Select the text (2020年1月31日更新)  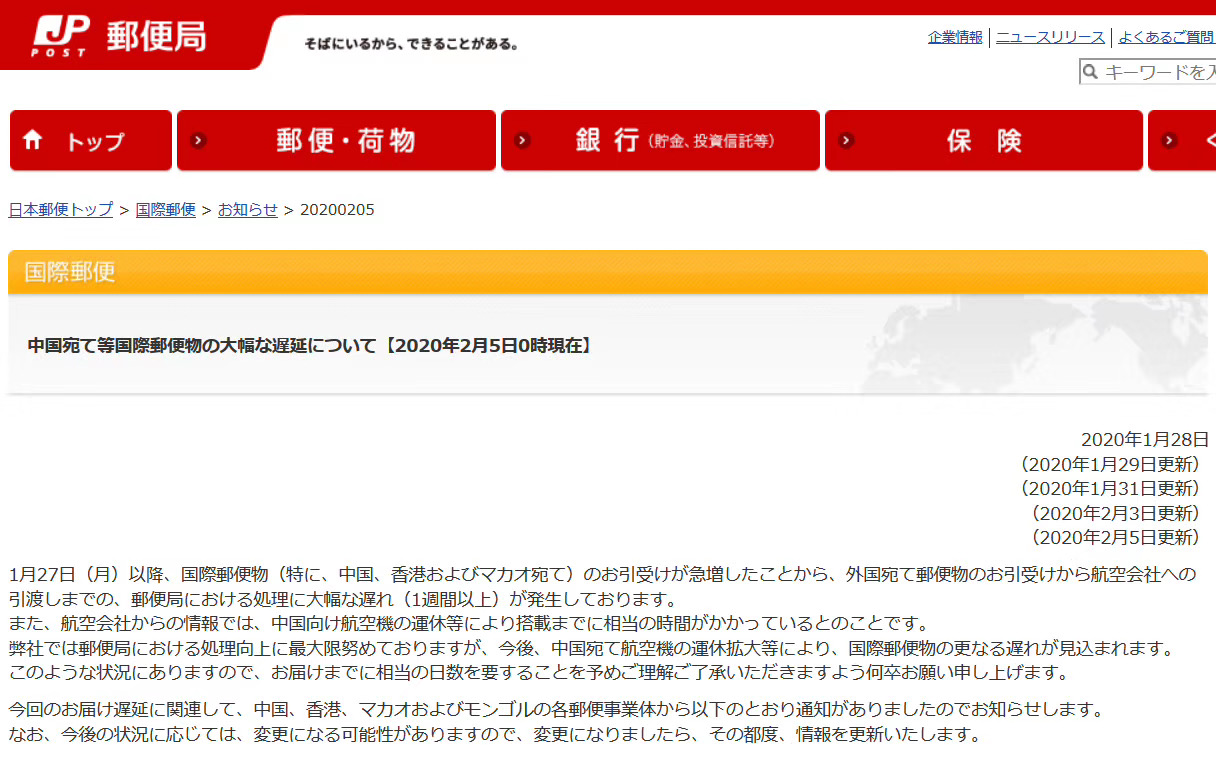click(x=1108, y=489)
